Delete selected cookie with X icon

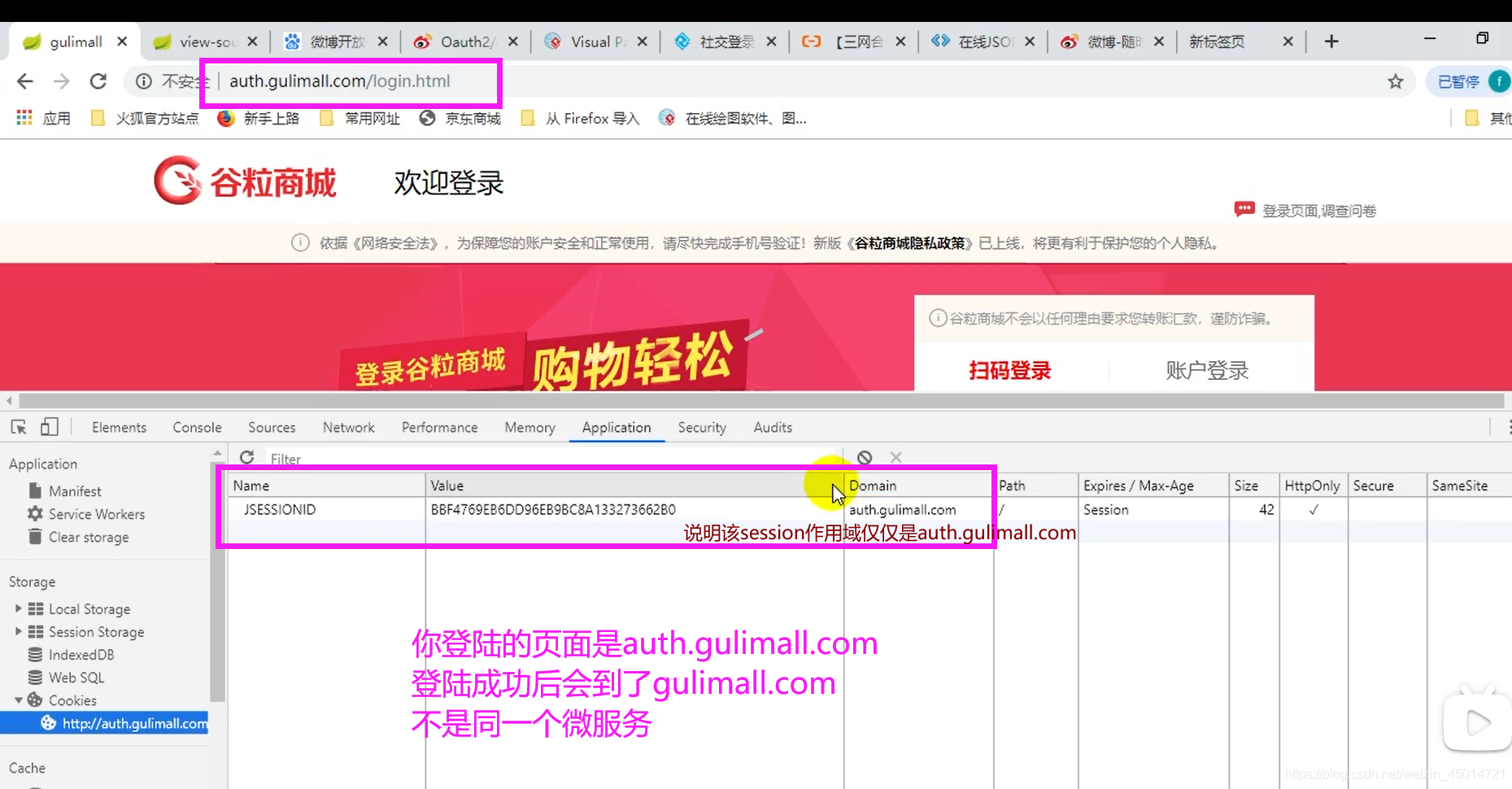895,458
